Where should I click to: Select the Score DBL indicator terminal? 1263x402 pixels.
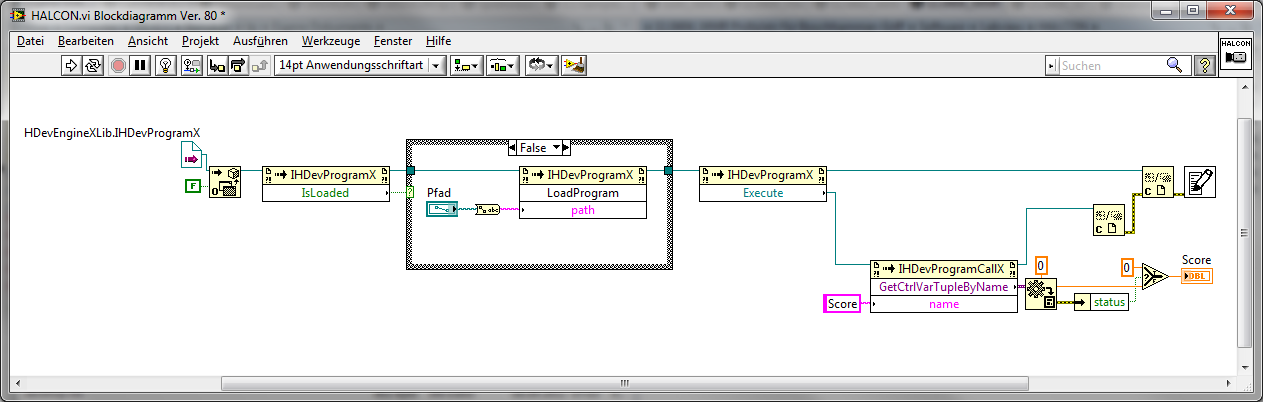1197,276
